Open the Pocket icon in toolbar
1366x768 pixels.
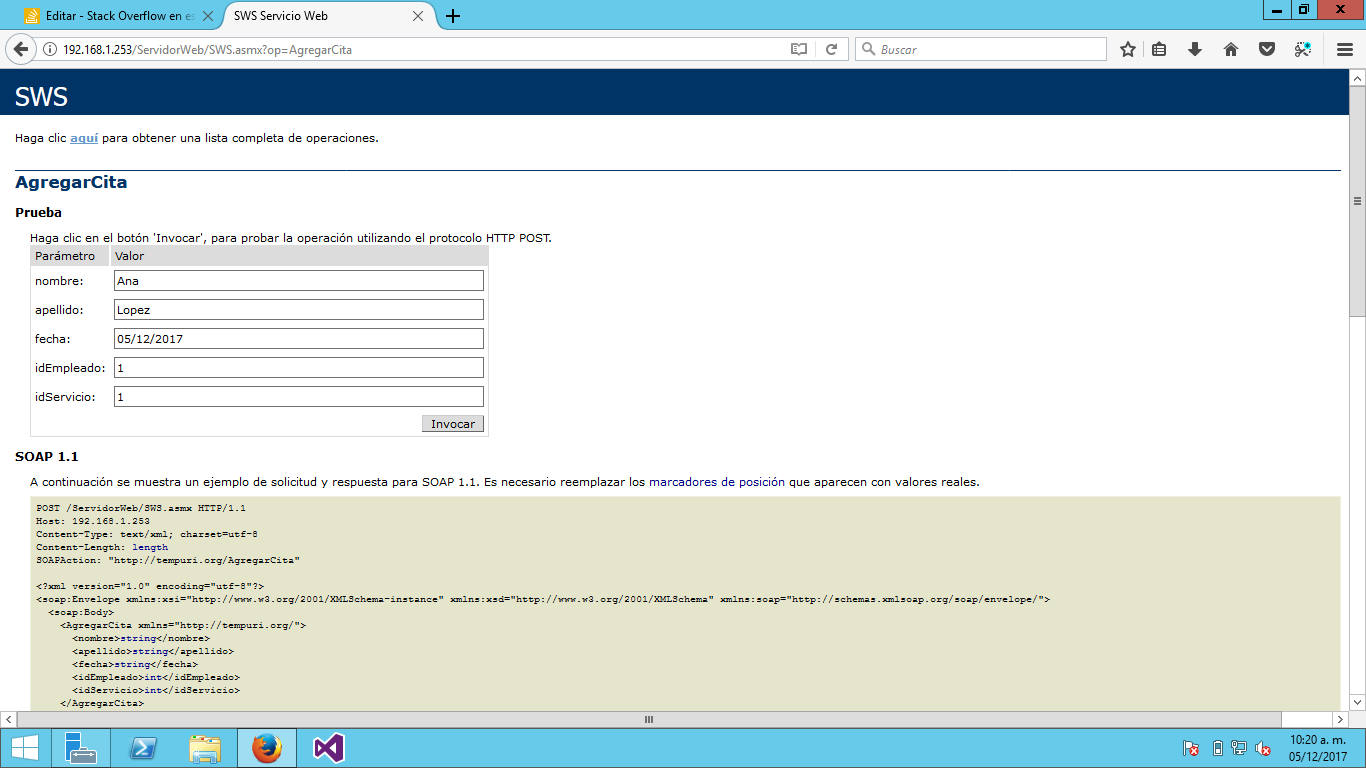[1267, 49]
